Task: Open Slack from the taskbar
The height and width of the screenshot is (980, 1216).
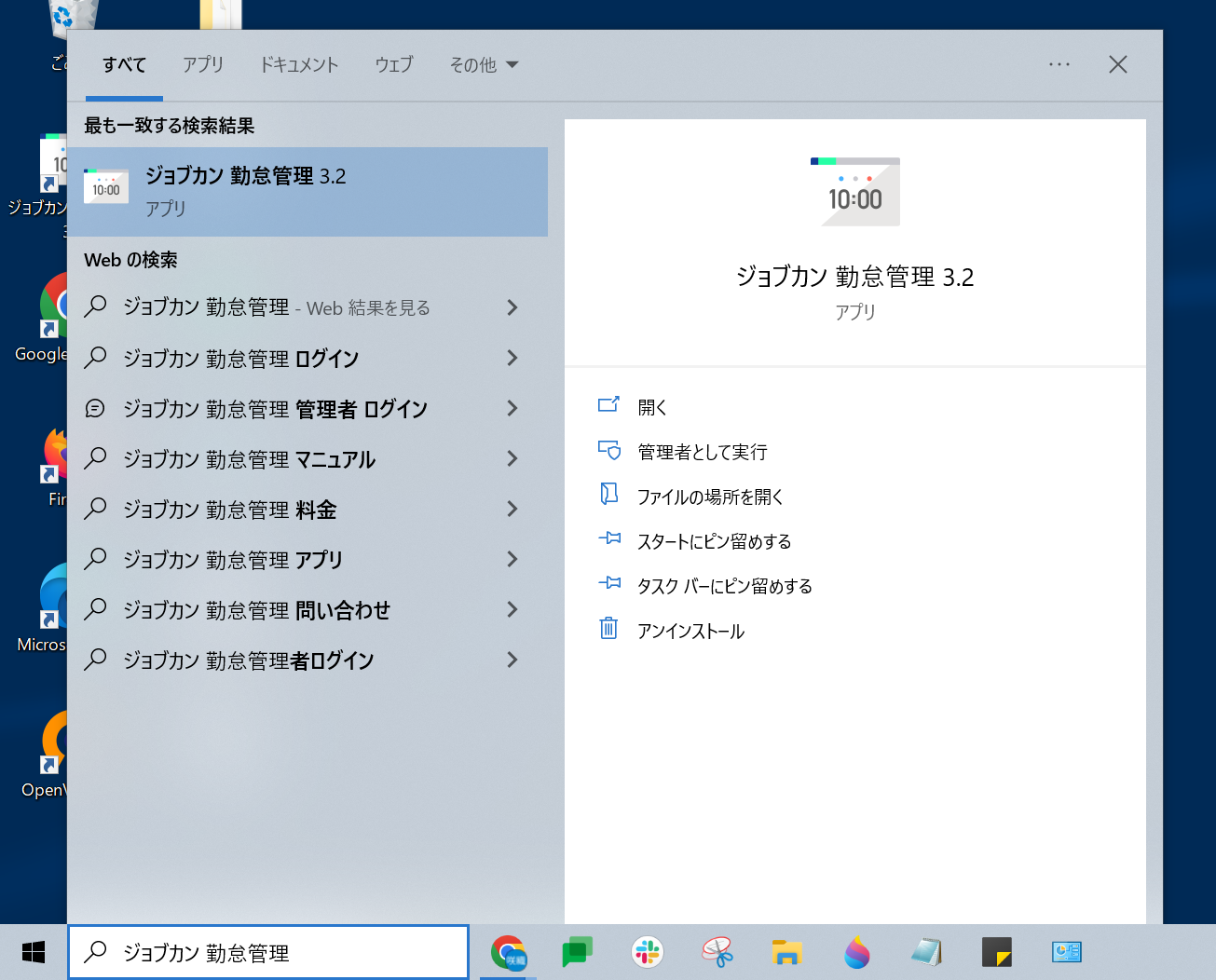Action: pyautogui.click(x=648, y=952)
